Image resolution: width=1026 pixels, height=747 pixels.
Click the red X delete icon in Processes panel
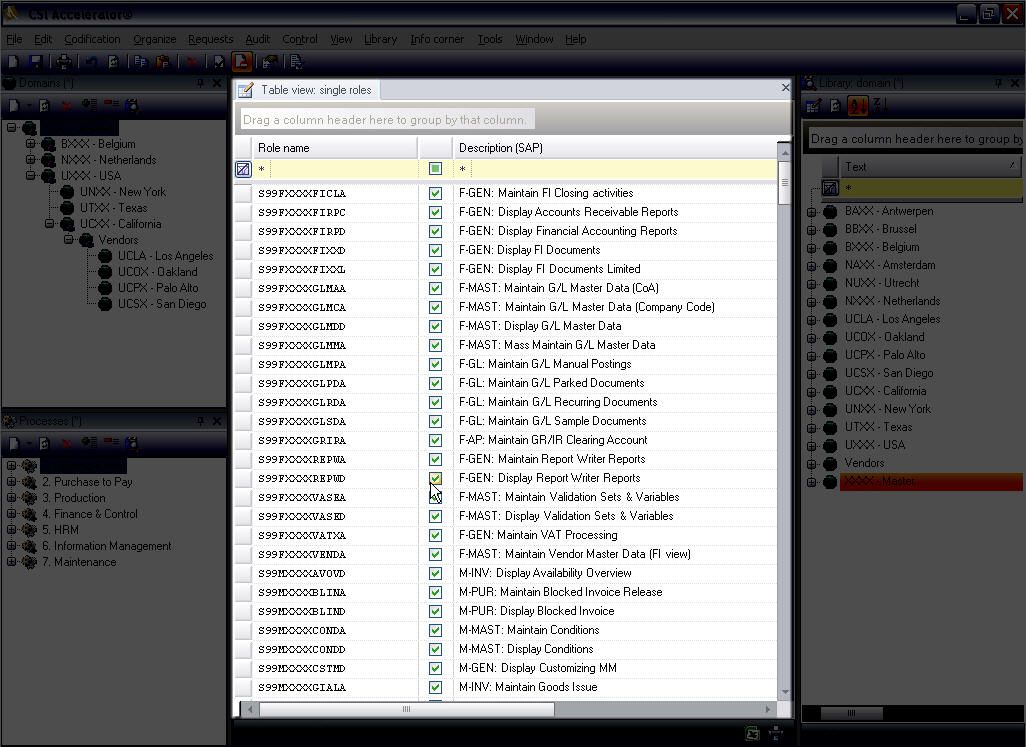point(66,443)
